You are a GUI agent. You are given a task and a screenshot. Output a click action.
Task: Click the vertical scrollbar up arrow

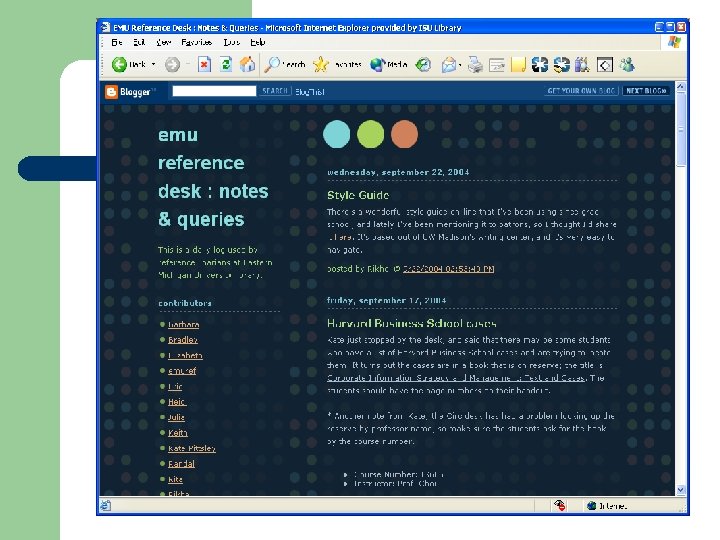pos(681,87)
